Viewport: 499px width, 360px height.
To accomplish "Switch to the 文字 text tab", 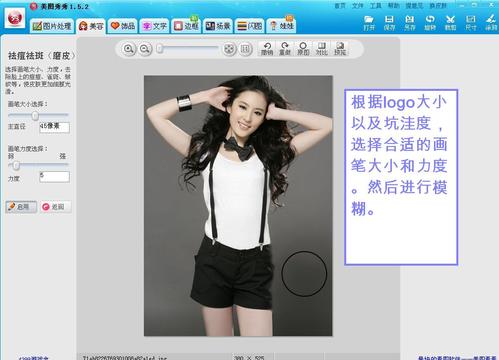I will (x=155, y=26).
